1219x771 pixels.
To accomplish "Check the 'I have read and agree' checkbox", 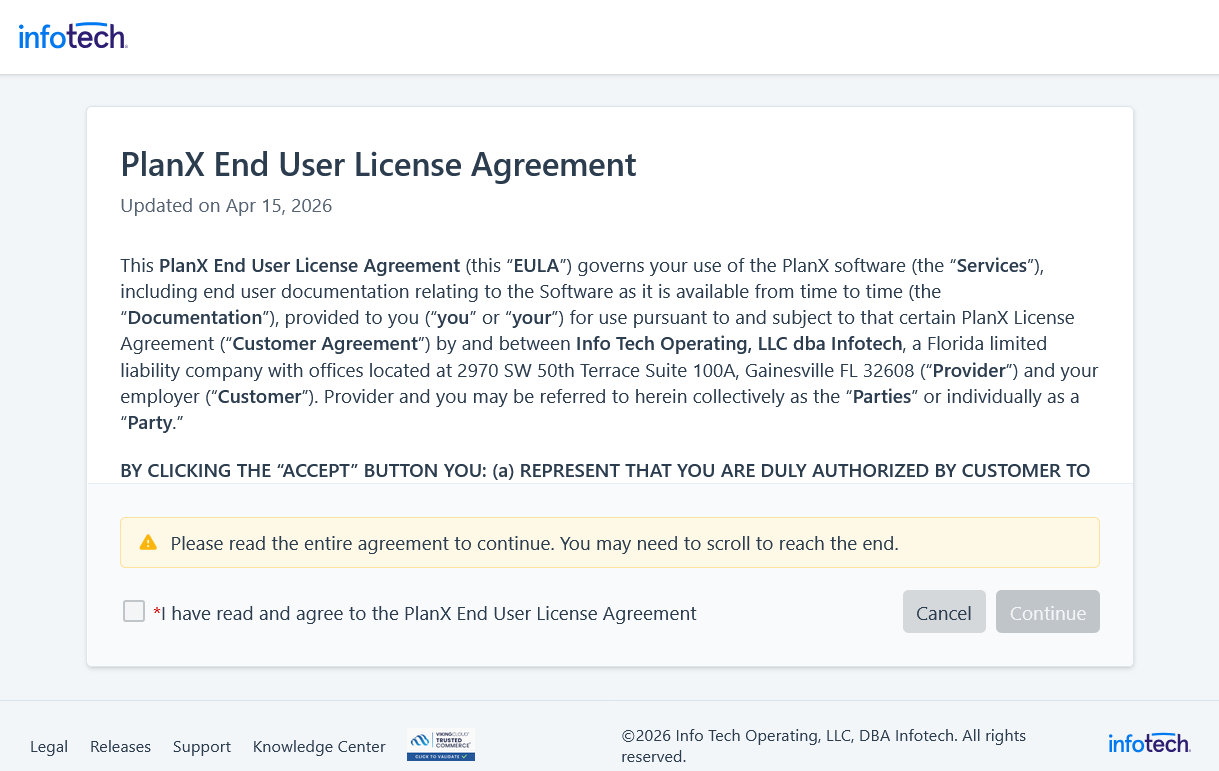I will pos(134,611).
